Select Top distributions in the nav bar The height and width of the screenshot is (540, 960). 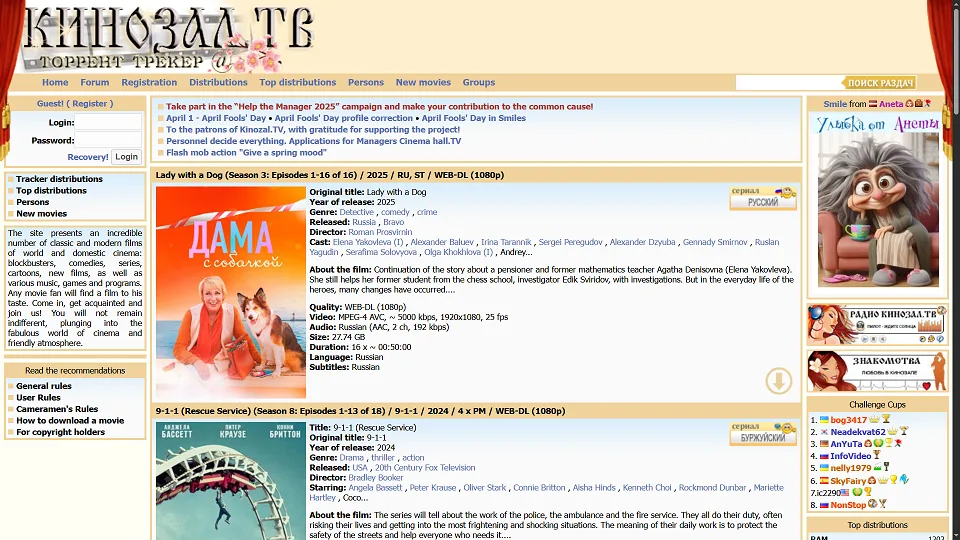[x=298, y=82]
